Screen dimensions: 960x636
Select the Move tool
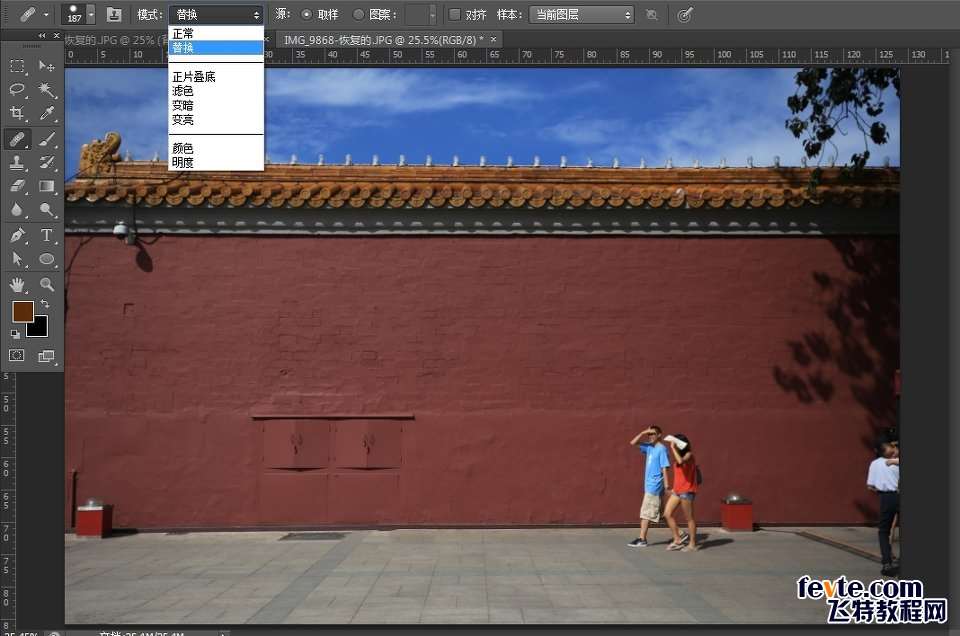(x=47, y=65)
